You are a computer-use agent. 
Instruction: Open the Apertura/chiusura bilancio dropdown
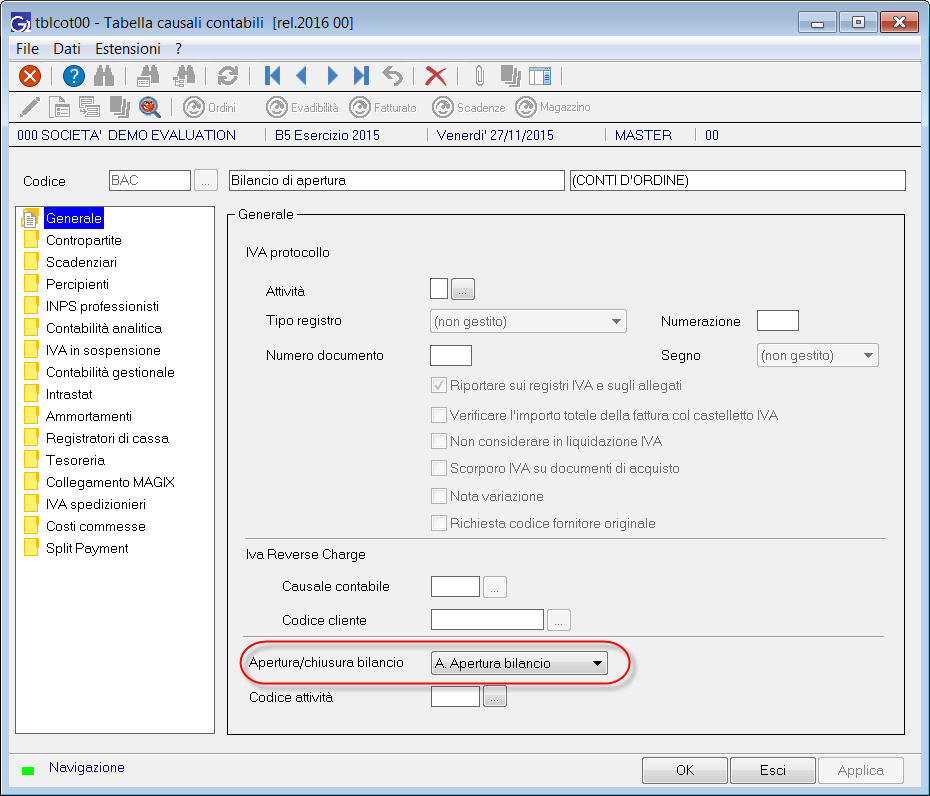point(519,663)
